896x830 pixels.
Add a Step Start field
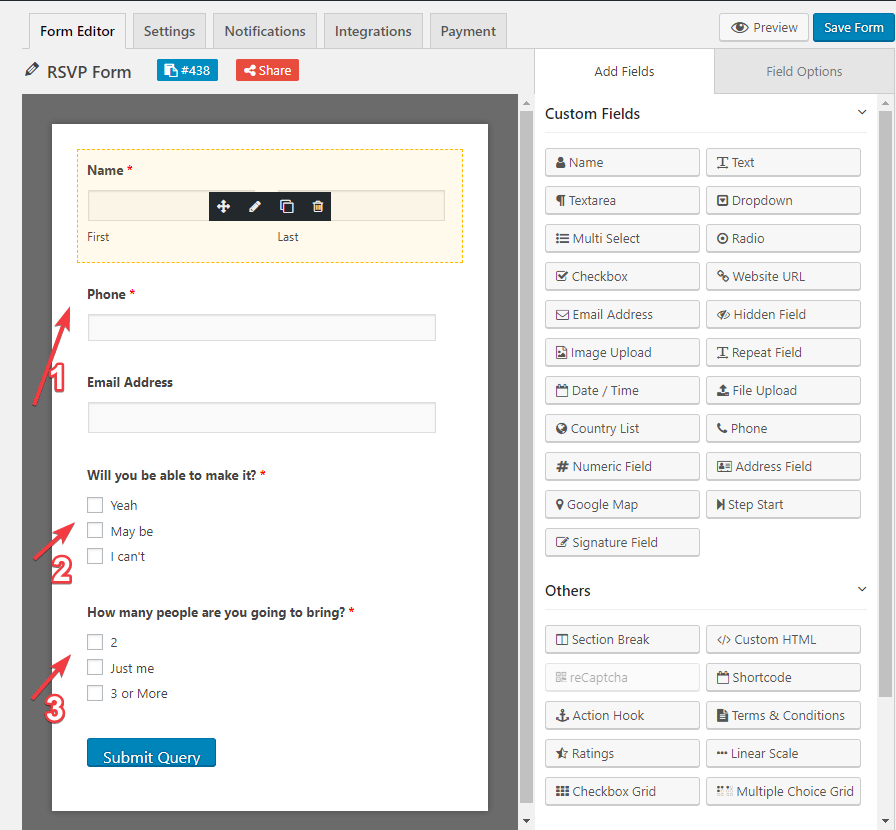coord(783,505)
